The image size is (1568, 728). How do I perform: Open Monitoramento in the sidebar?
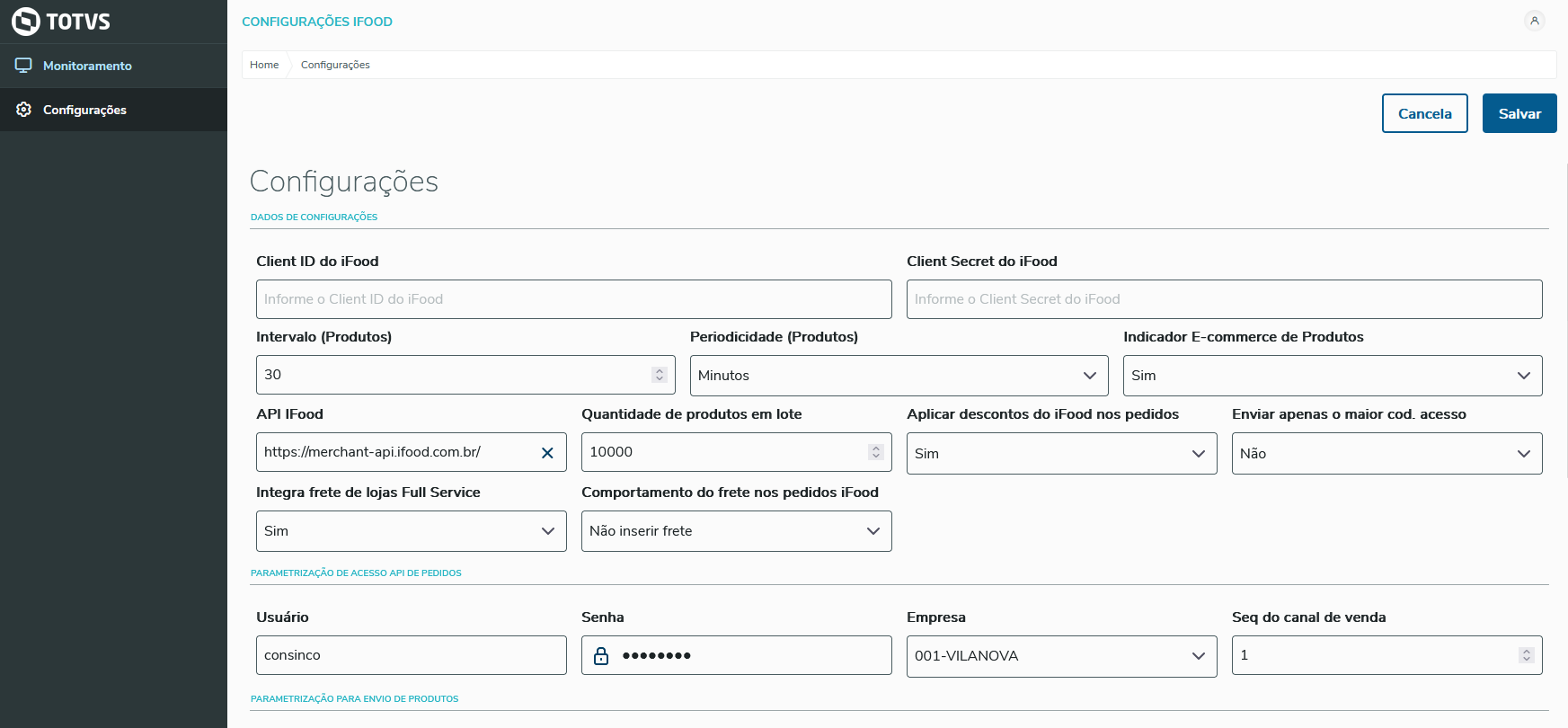tap(87, 66)
